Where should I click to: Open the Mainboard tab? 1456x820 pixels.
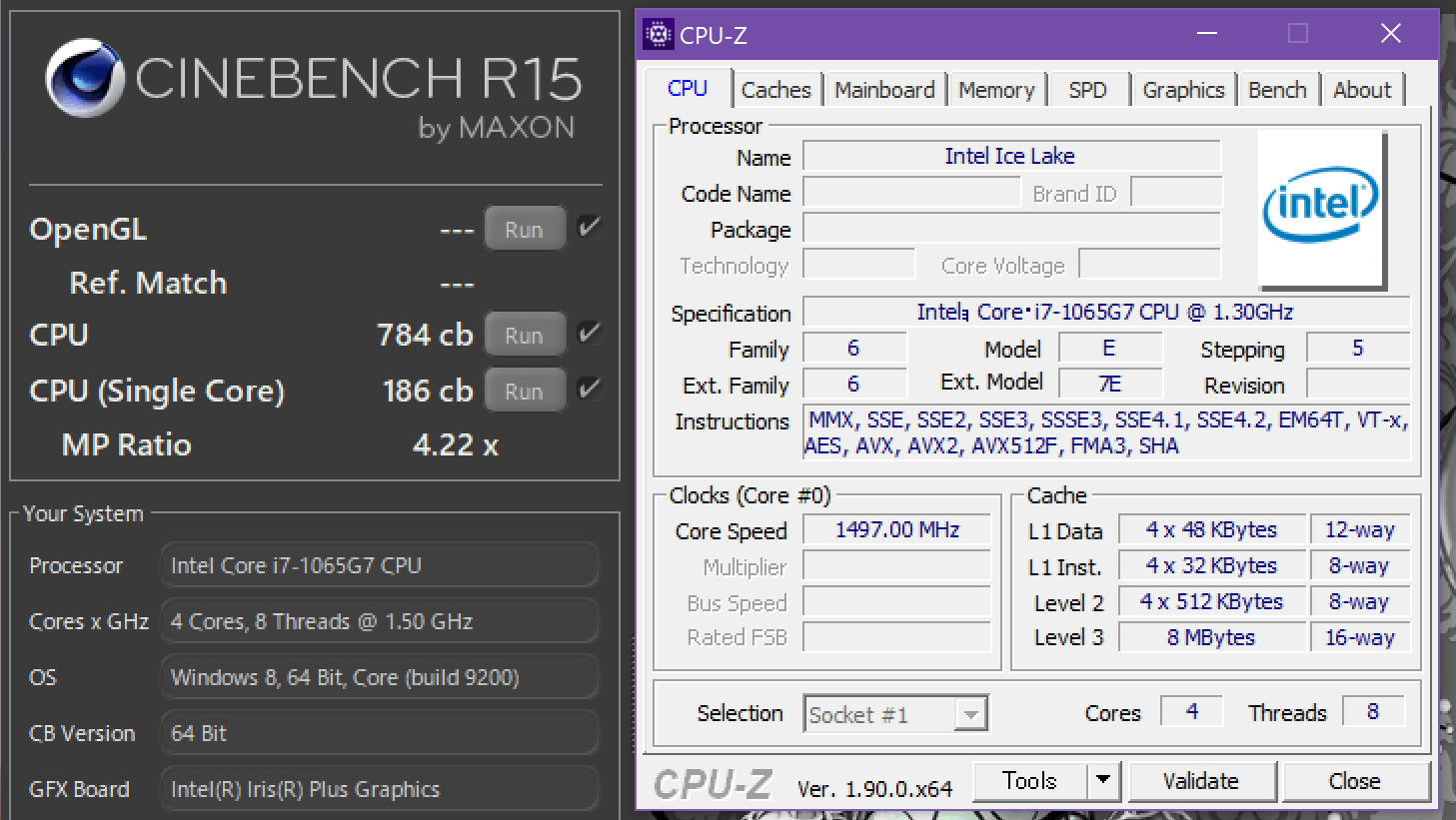(x=884, y=90)
